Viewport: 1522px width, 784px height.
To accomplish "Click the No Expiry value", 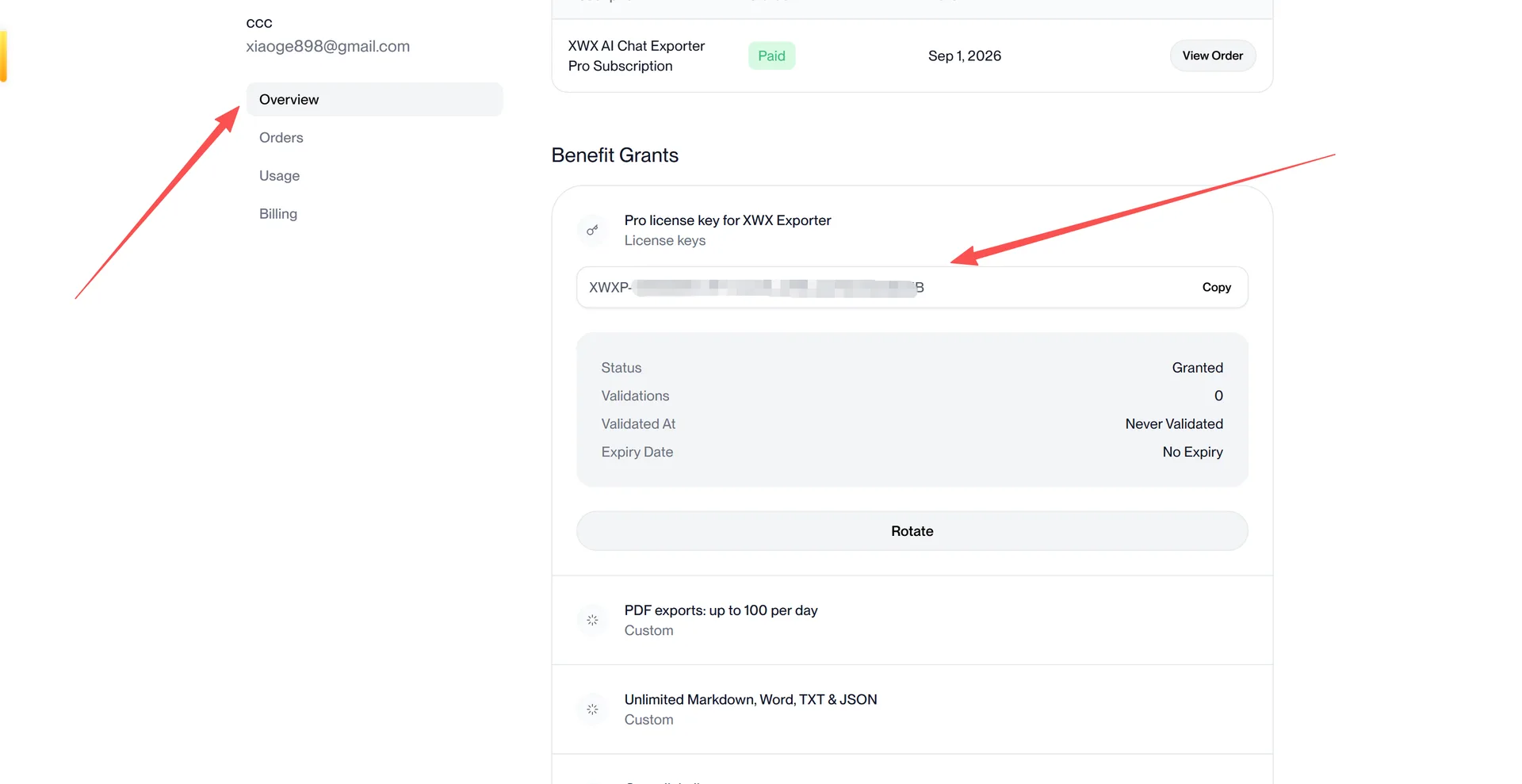I will [x=1192, y=452].
